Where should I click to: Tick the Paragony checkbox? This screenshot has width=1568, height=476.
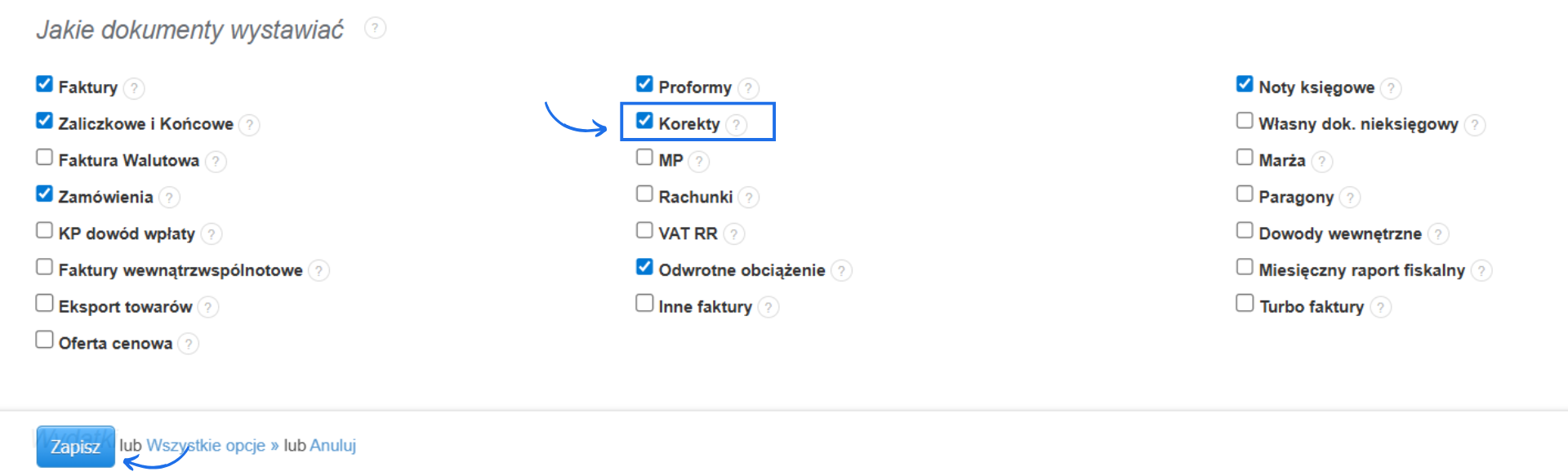1245,194
